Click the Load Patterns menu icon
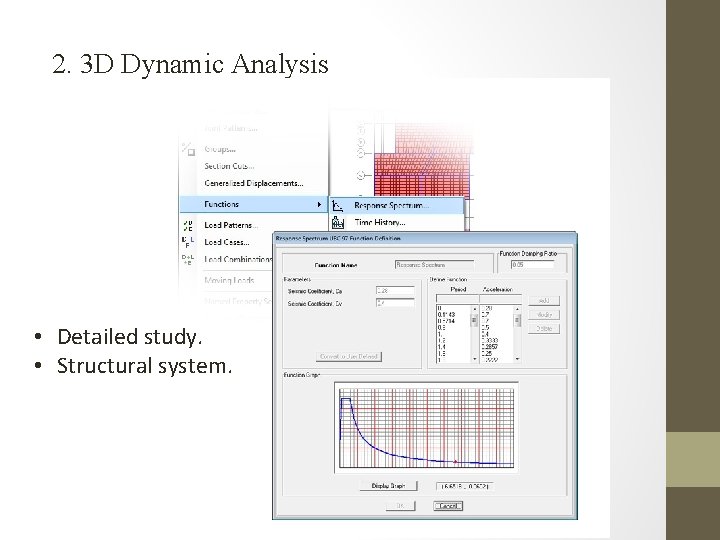Image resolution: width=720 pixels, height=540 pixels. tap(188, 225)
